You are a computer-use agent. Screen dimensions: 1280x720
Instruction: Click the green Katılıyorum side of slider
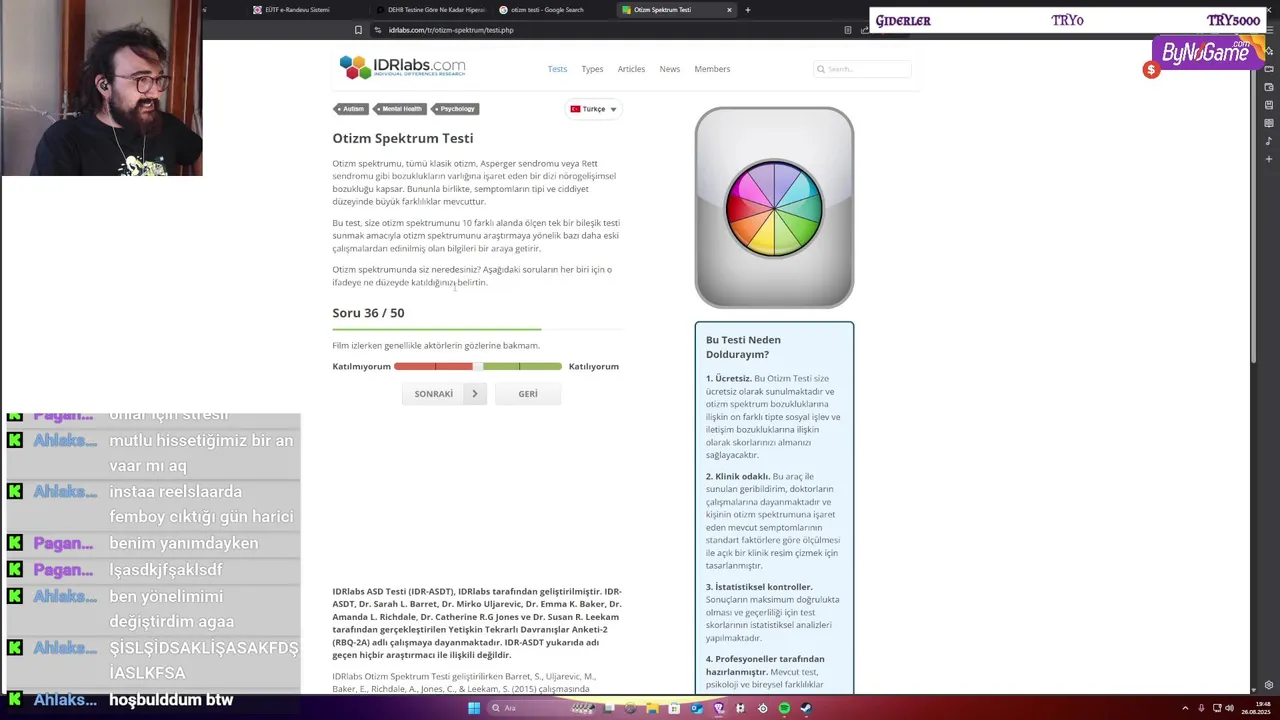[522, 367]
